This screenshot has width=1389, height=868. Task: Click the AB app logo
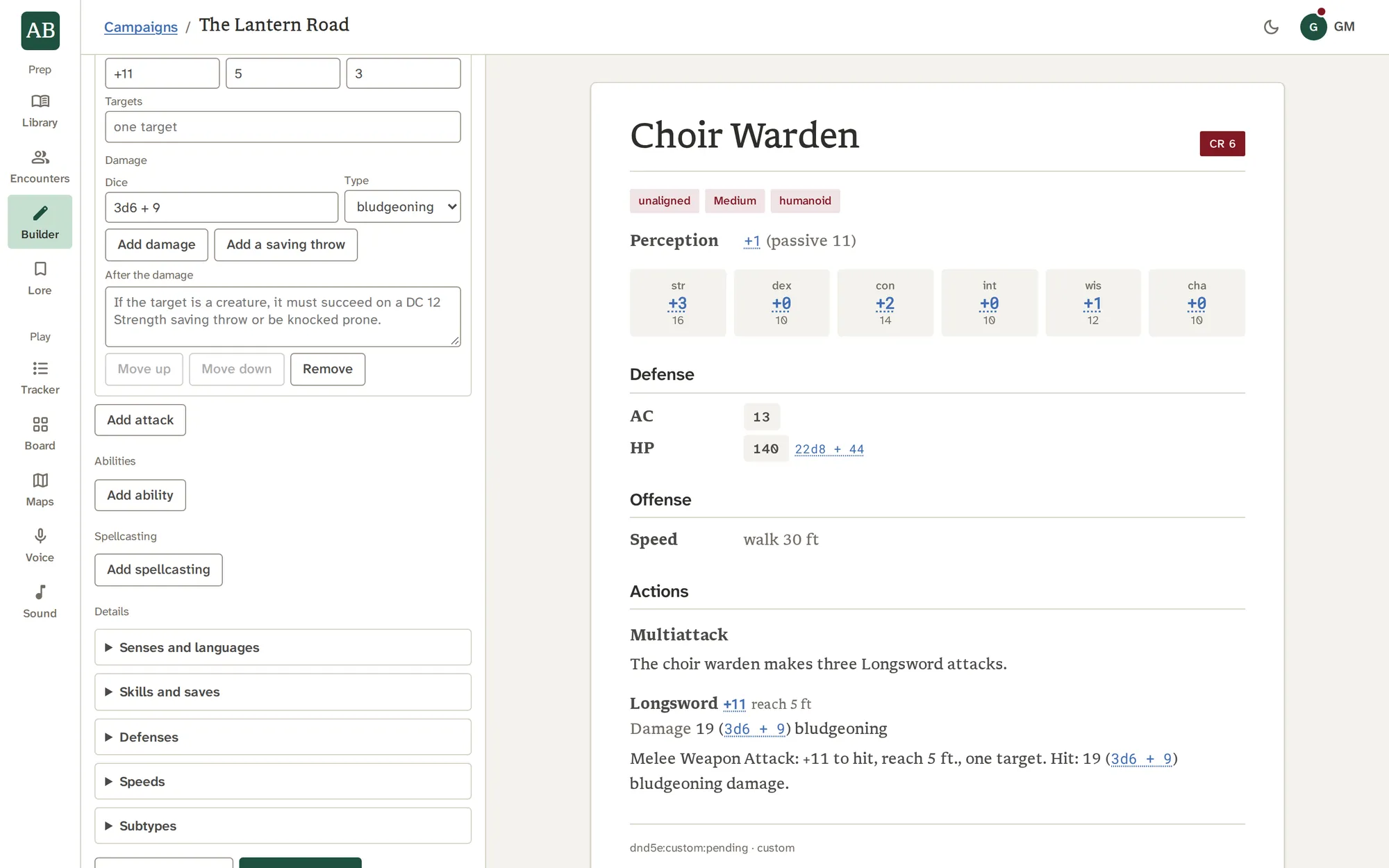click(x=40, y=31)
